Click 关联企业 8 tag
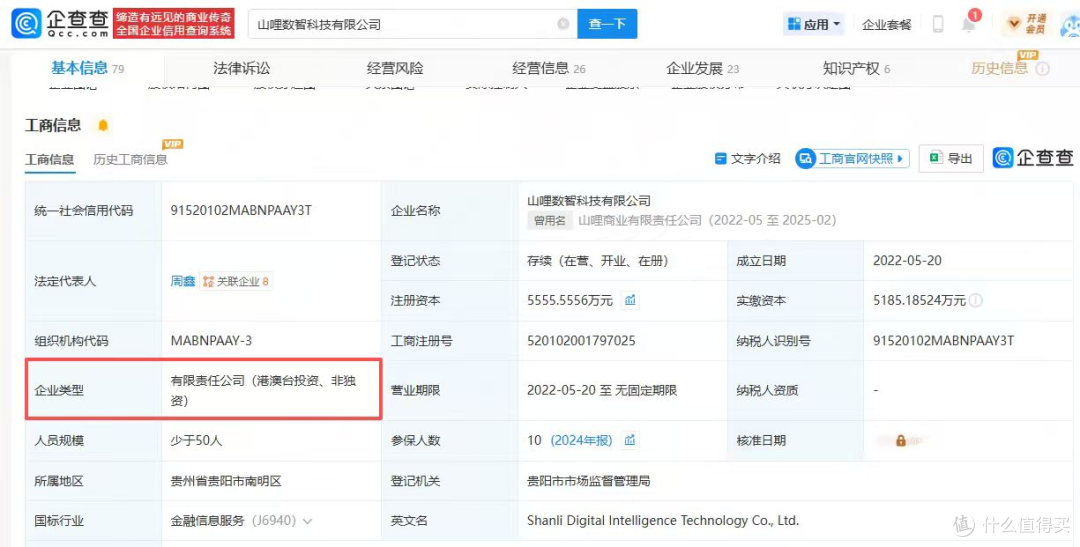 pos(236,281)
